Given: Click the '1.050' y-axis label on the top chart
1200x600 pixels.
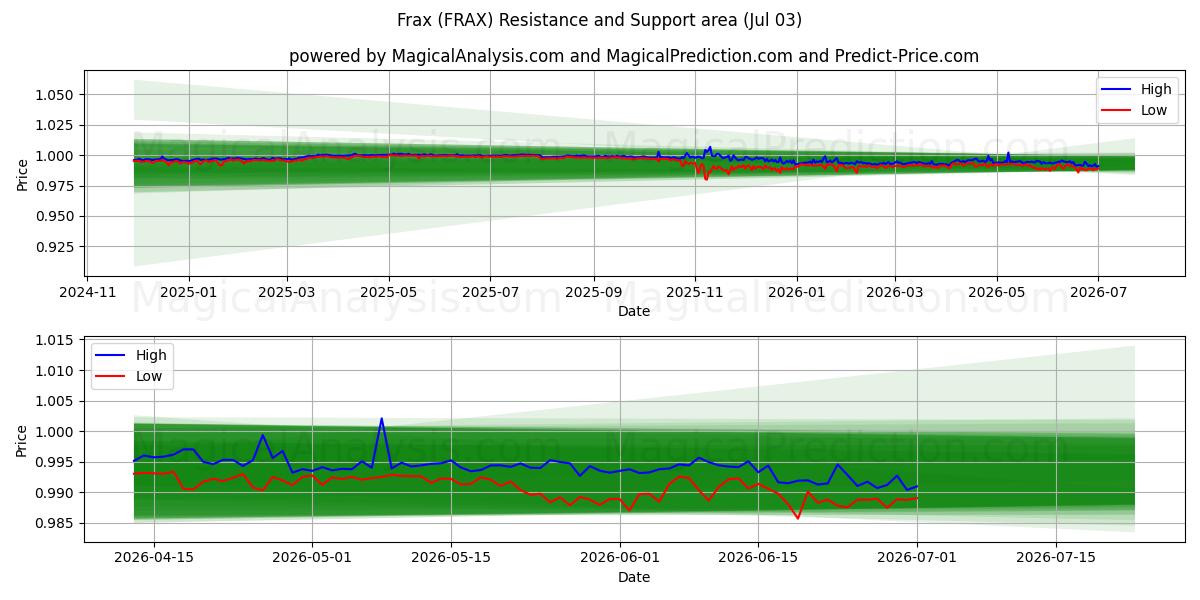Looking at the screenshot, I should coord(57,95).
